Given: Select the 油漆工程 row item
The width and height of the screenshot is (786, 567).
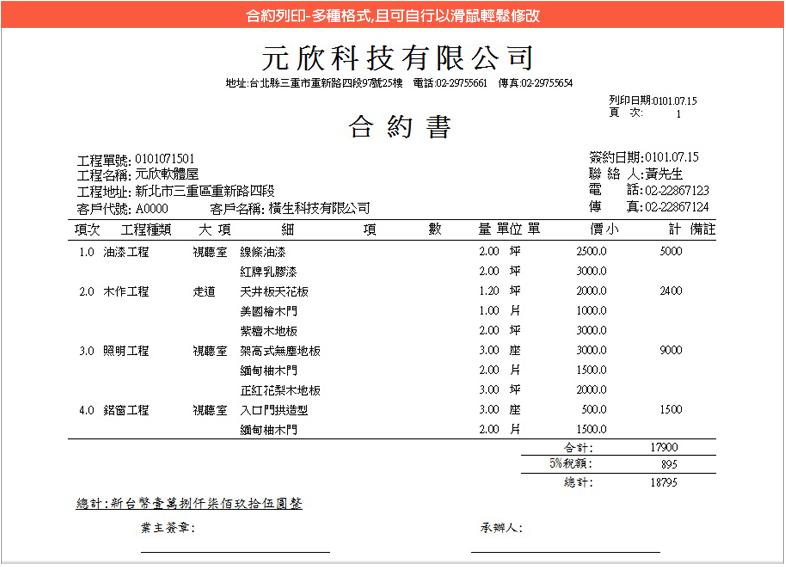Looking at the screenshot, I should point(126,252).
